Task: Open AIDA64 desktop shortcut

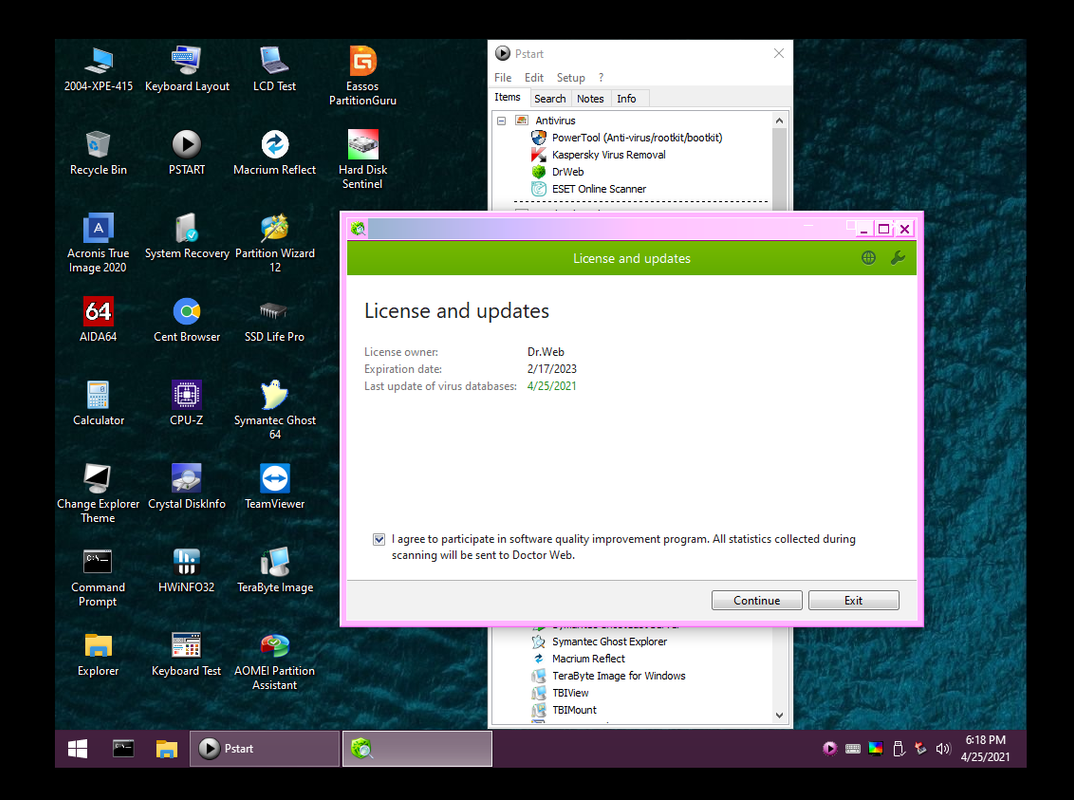Action: click(98, 319)
